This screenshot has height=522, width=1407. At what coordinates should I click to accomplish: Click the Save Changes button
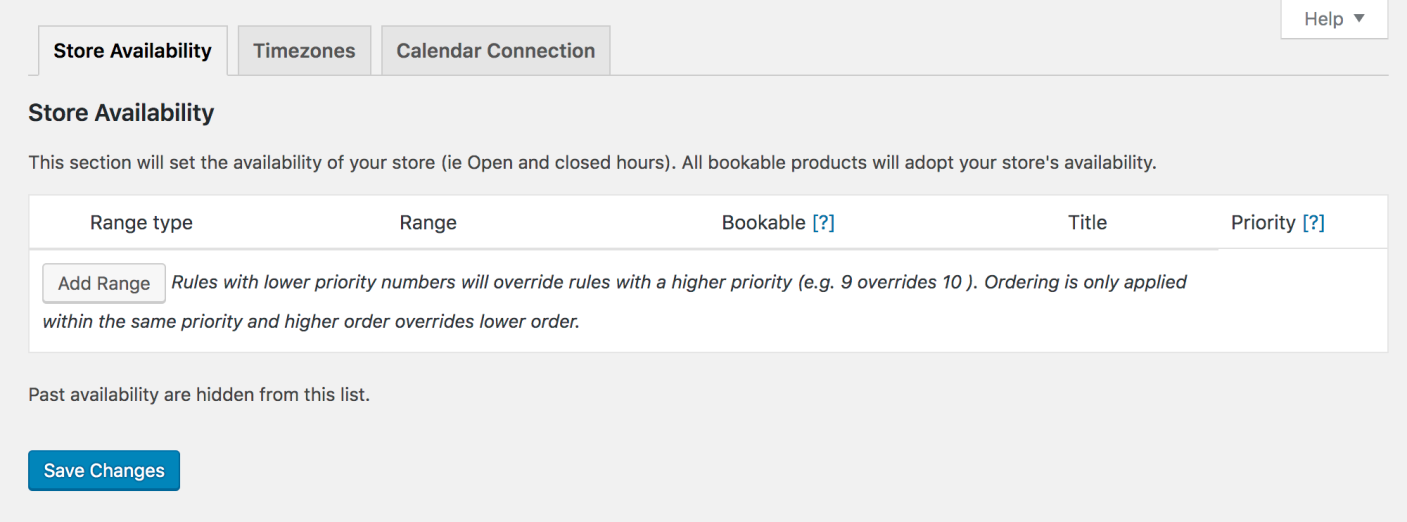click(x=104, y=471)
